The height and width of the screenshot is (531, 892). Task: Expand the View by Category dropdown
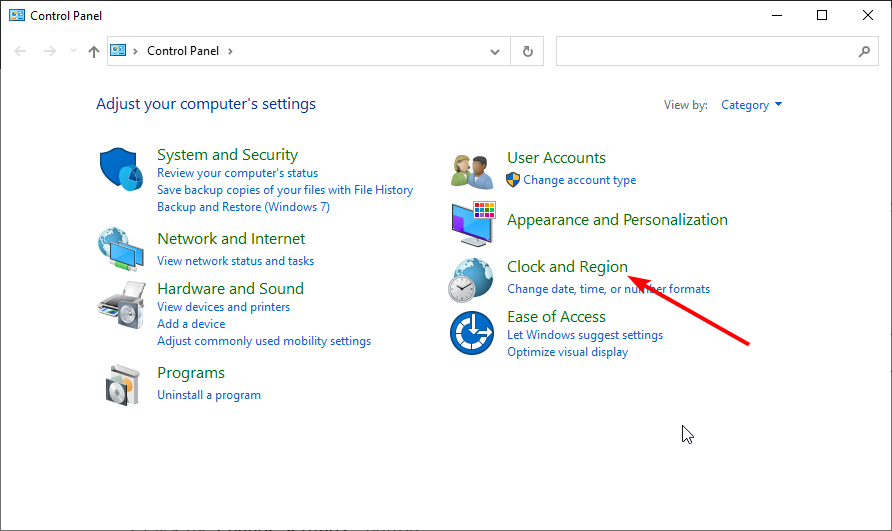(751, 105)
